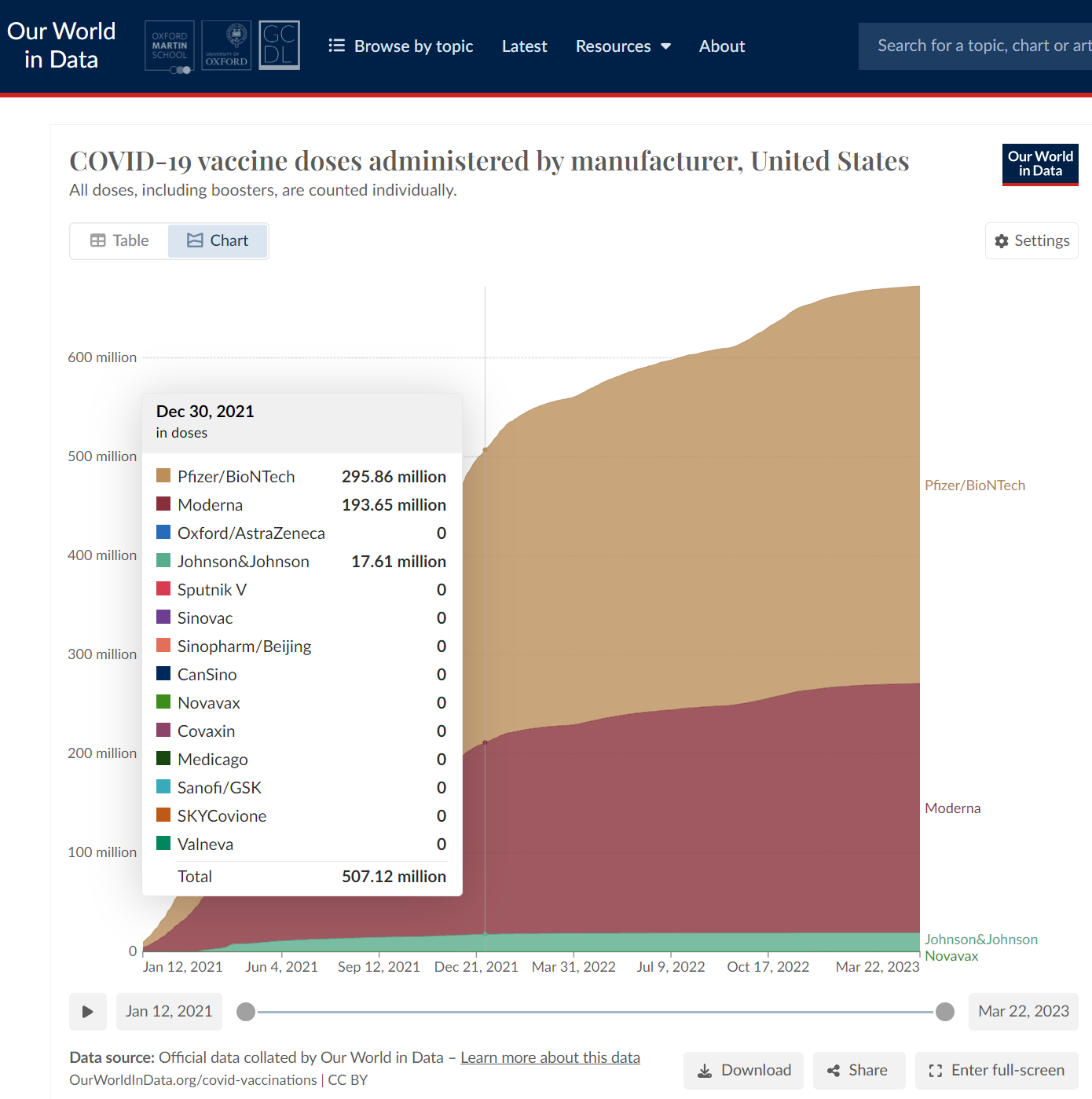This screenshot has width=1092, height=1099.
Task: Open the Latest page
Action: point(524,46)
